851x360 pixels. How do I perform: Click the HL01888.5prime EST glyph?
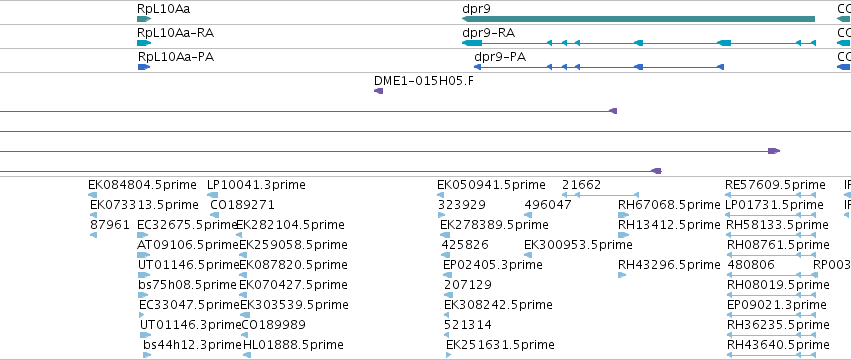(247, 355)
